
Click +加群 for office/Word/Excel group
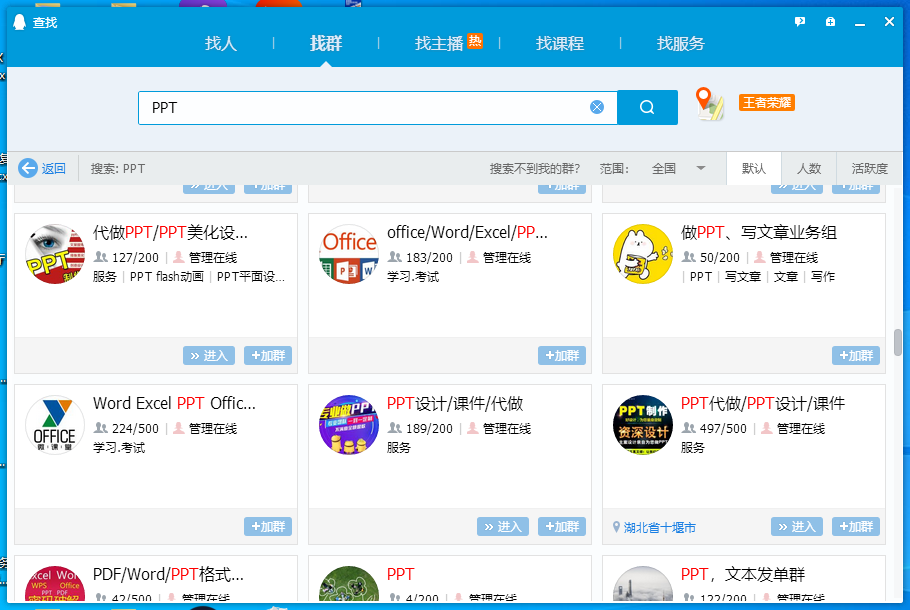pyautogui.click(x=562, y=355)
